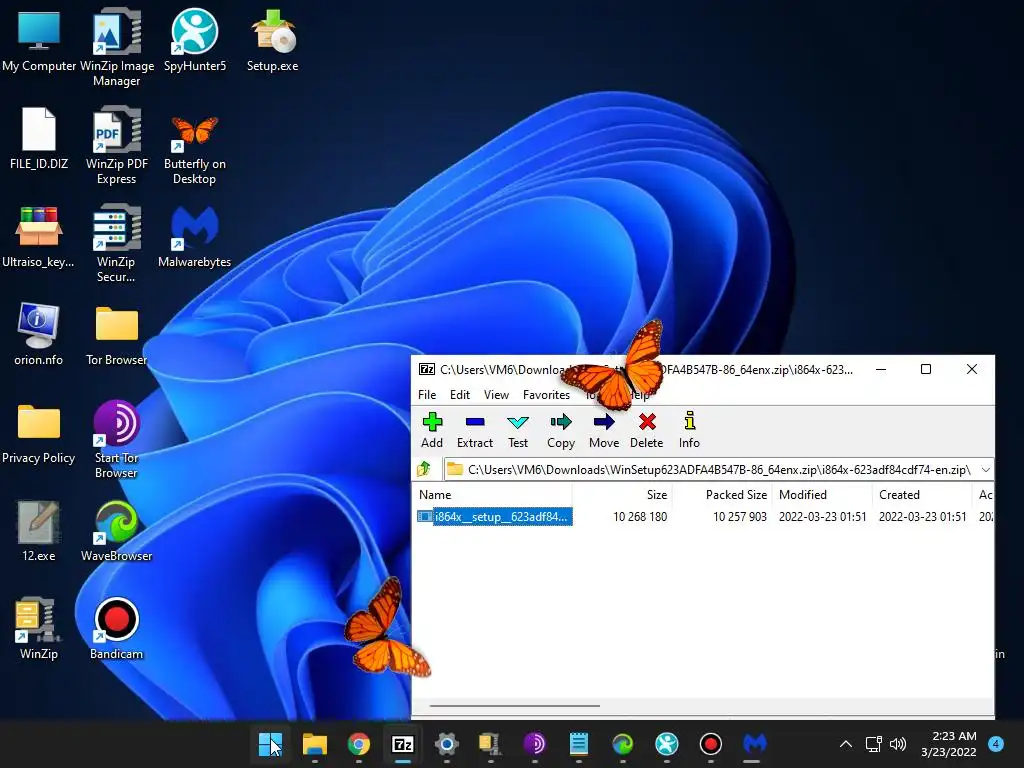Select the My Computer desktop icon
The height and width of the screenshot is (768, 1024).
click(x=39, y=40)
